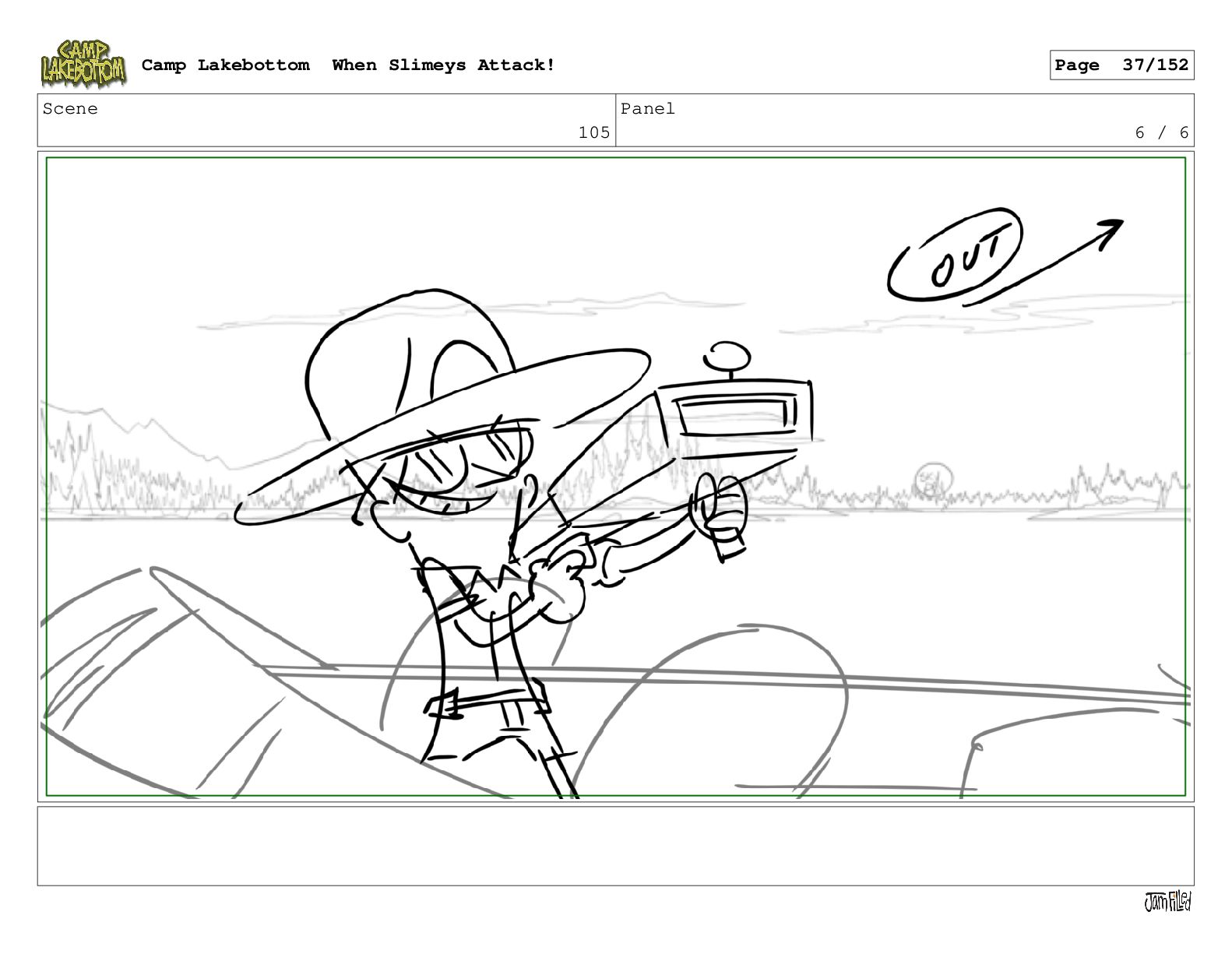Viewport: 1232px width, 954px height.
Task: Click the empty notes box below panel
Action: coord(615,846)
